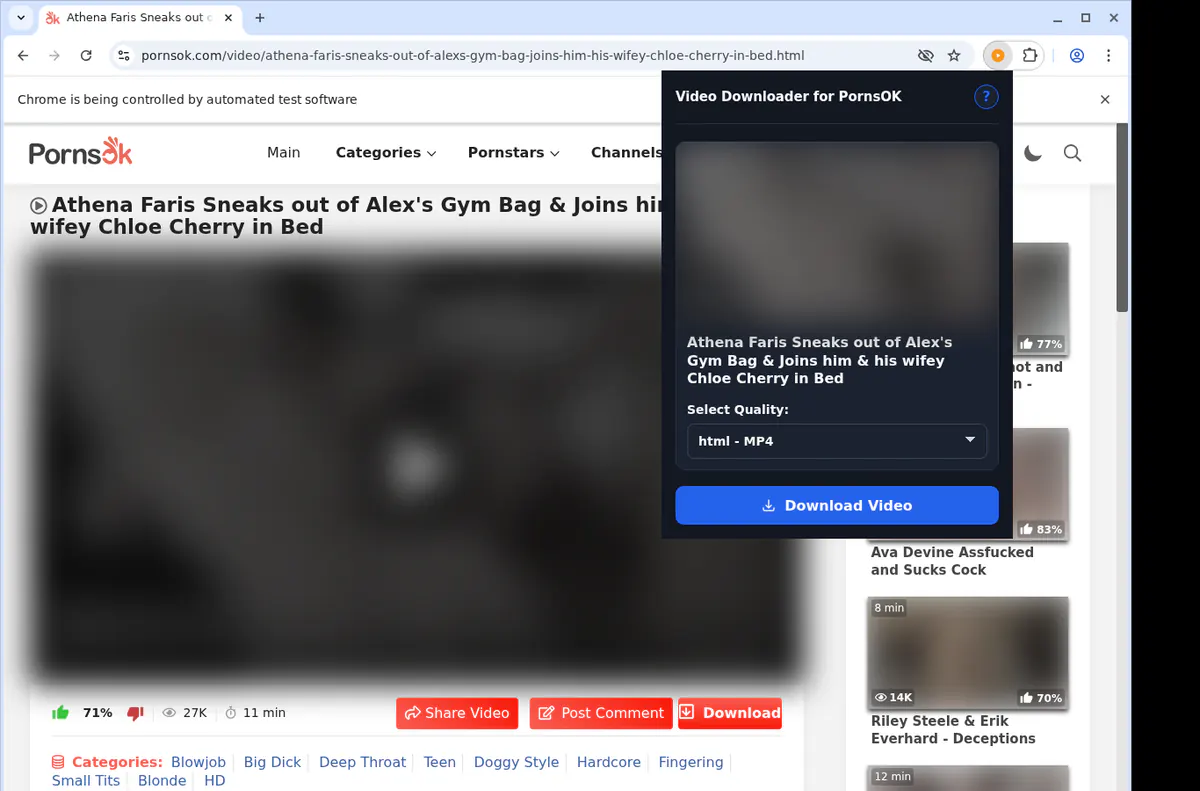Open the Hardcore category link
This screenshot has width=1200, height=791.
click(609, 762)
